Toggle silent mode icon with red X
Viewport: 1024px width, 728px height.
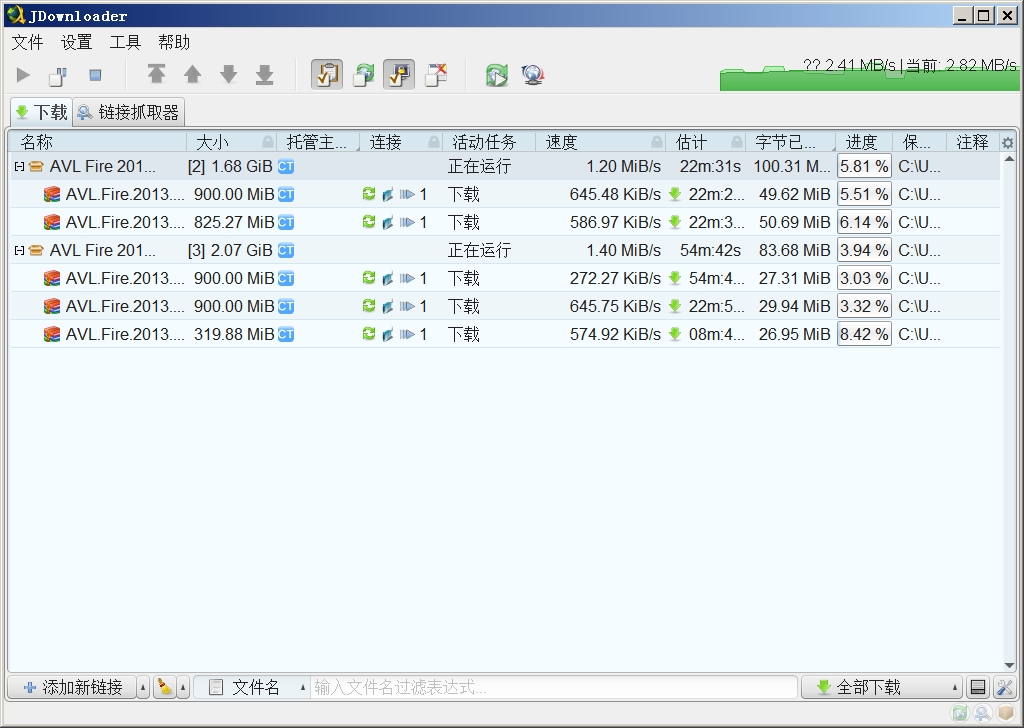436,74
